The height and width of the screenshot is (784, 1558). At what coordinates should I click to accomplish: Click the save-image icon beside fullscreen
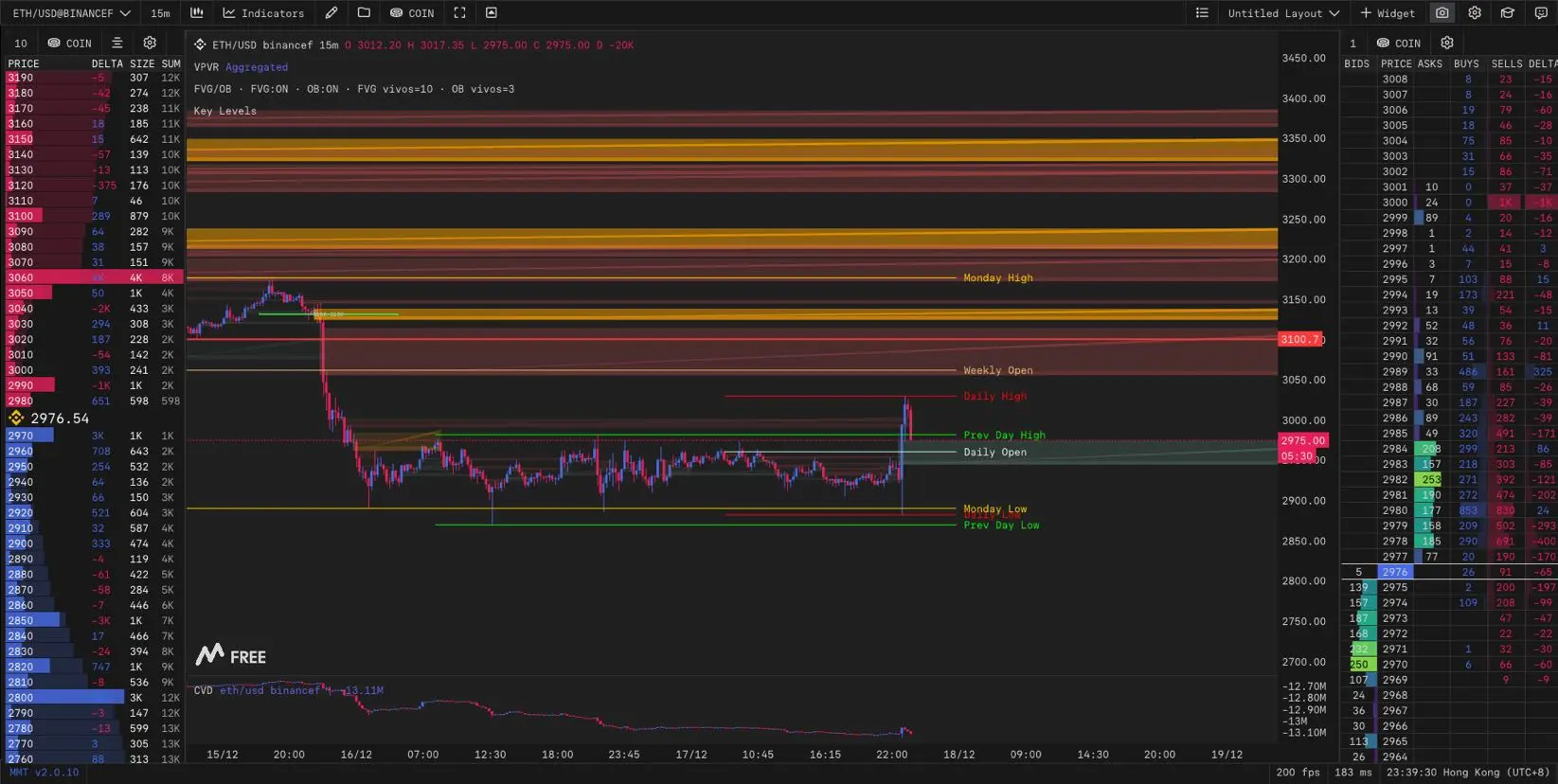(492, 13)
